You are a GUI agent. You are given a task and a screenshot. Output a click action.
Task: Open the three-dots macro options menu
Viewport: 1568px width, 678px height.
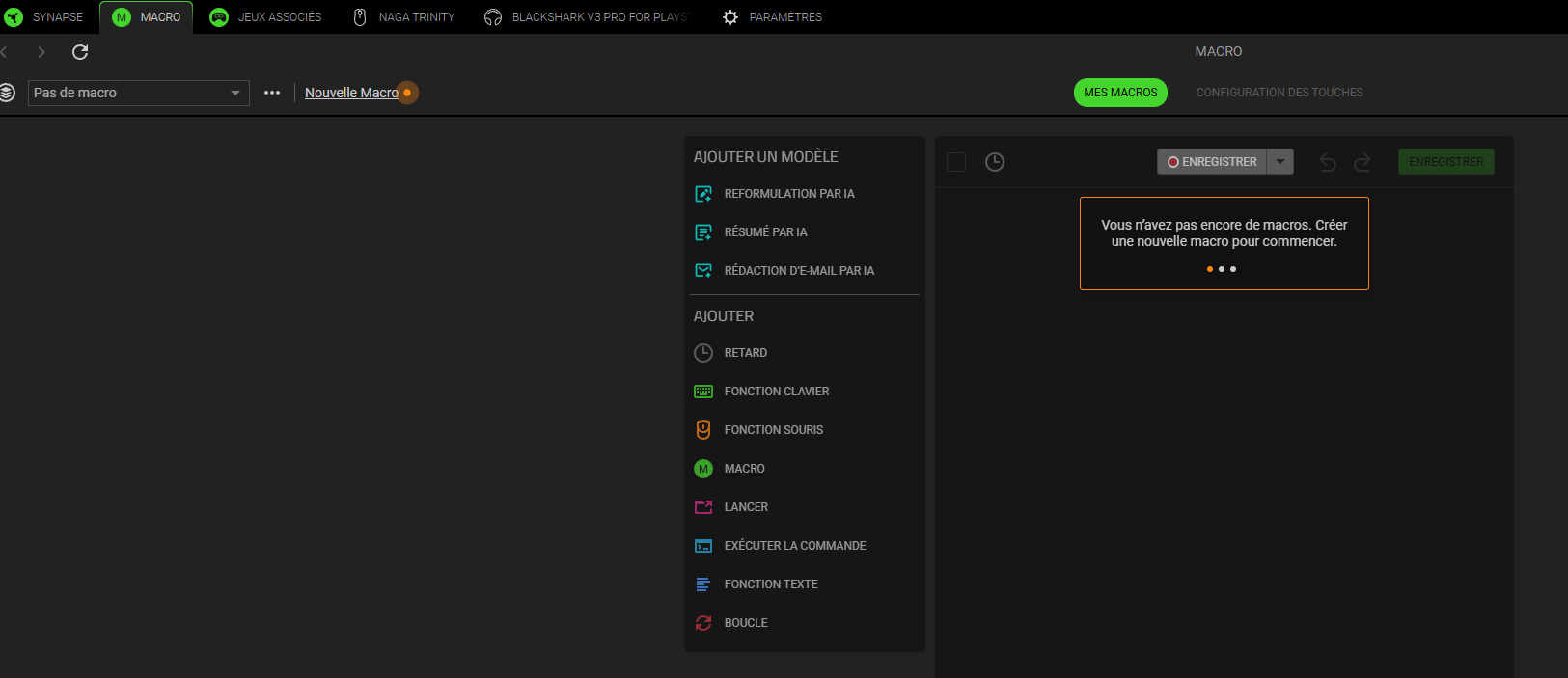click(272, 93)
